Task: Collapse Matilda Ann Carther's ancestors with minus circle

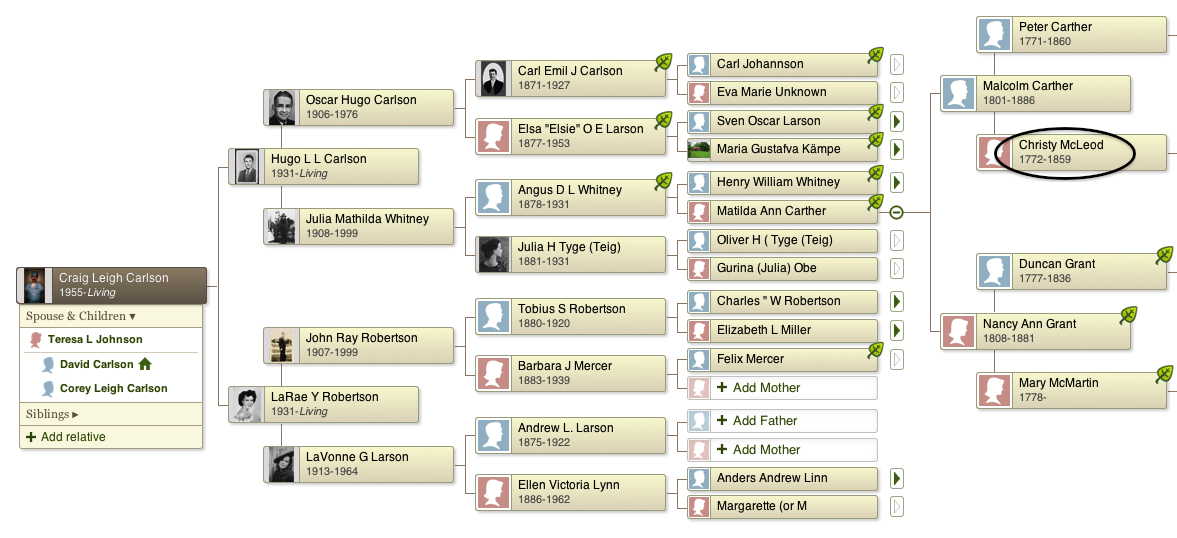Action: [x=896, y=212]
